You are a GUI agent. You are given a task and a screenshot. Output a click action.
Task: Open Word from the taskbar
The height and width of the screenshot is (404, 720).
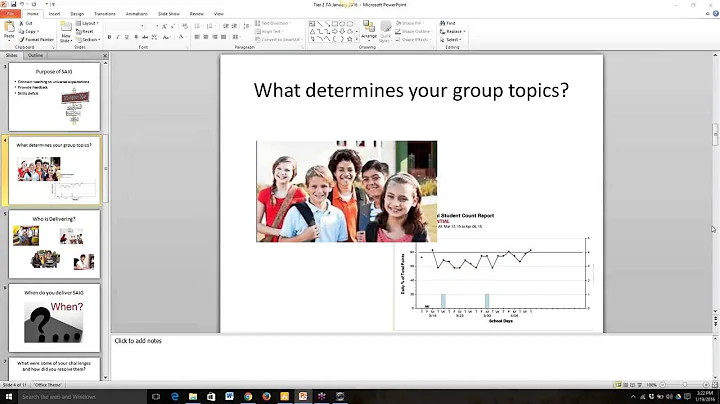coord(229,396)
